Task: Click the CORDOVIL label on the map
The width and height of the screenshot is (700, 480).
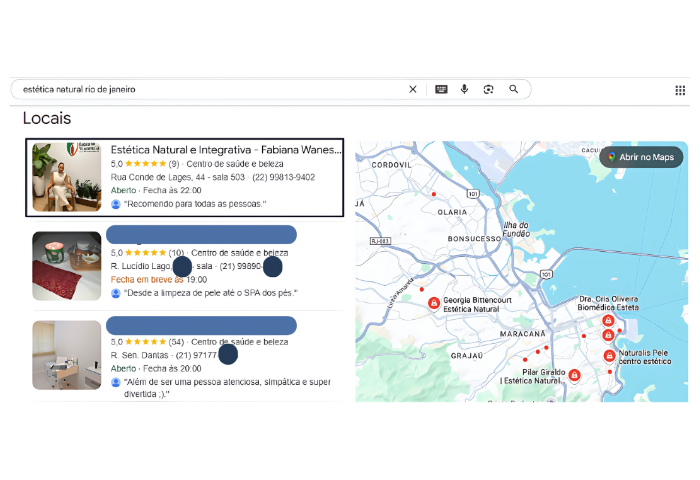Action: (x=392, y=165)
